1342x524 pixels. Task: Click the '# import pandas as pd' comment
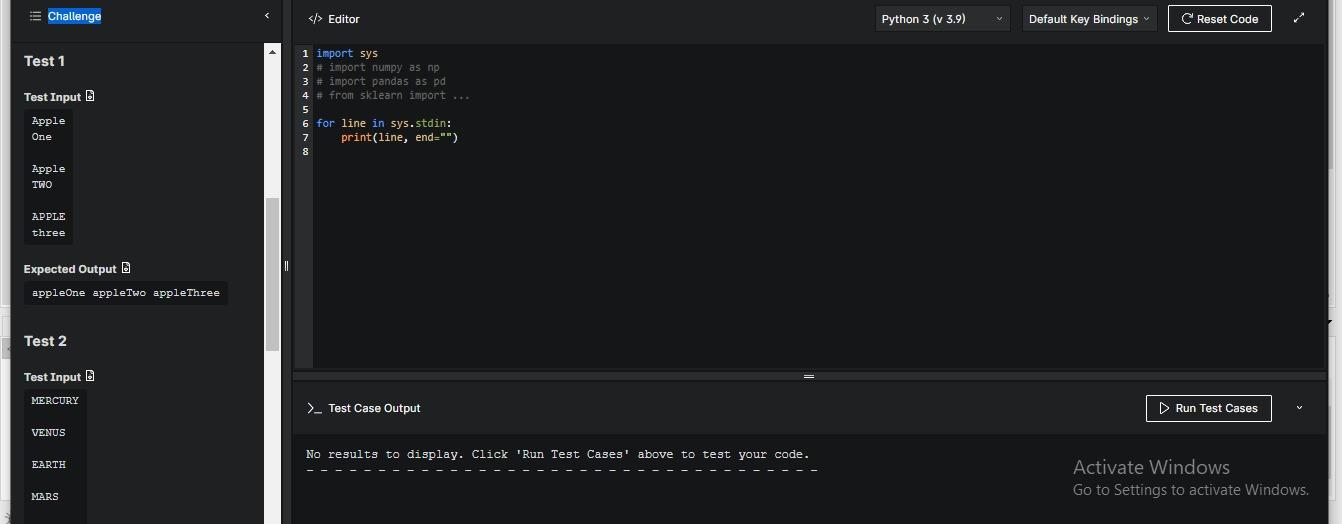[x=381, y=81]
